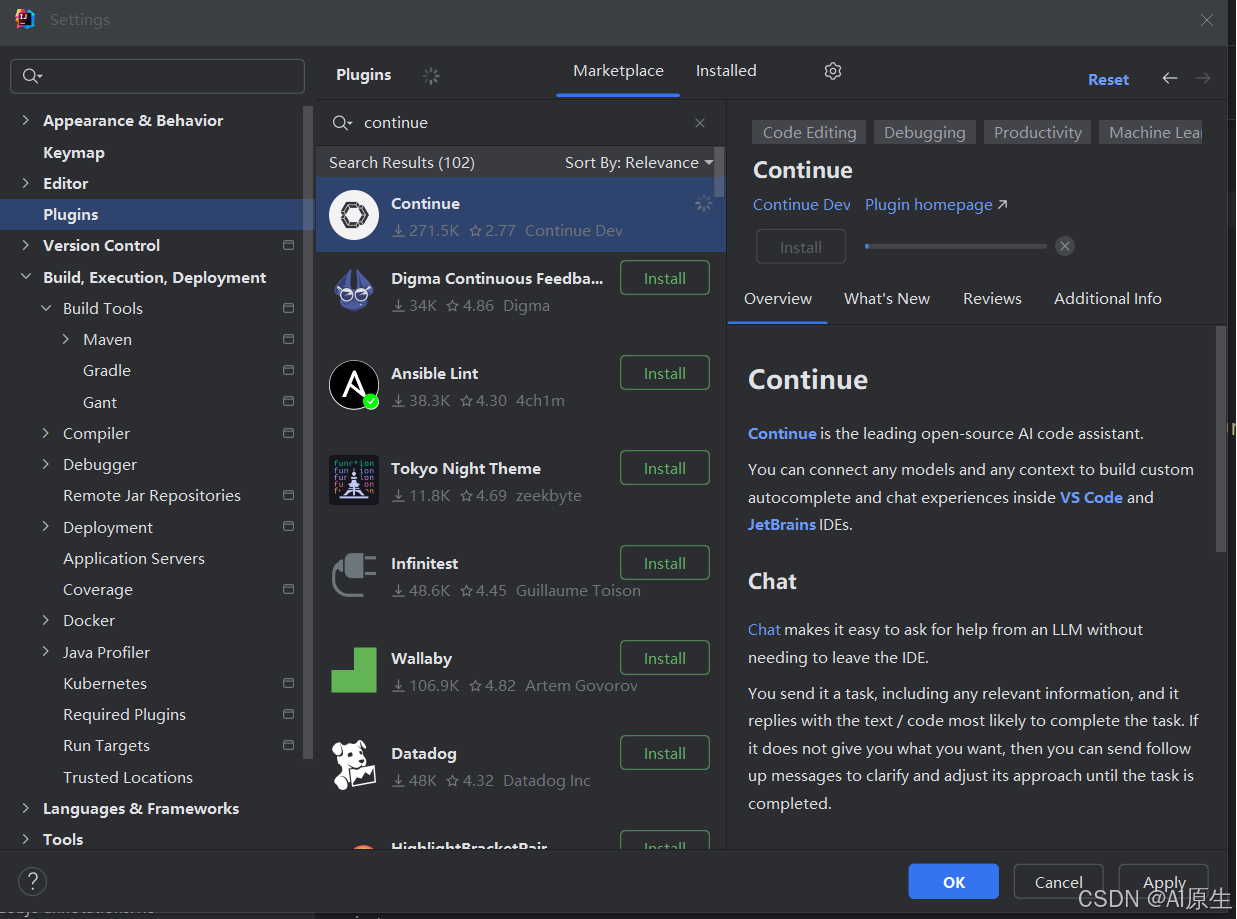Install the Digma Continuous Feedback plugin
This screenshot has height=919, width=1237.
[665, 278]
